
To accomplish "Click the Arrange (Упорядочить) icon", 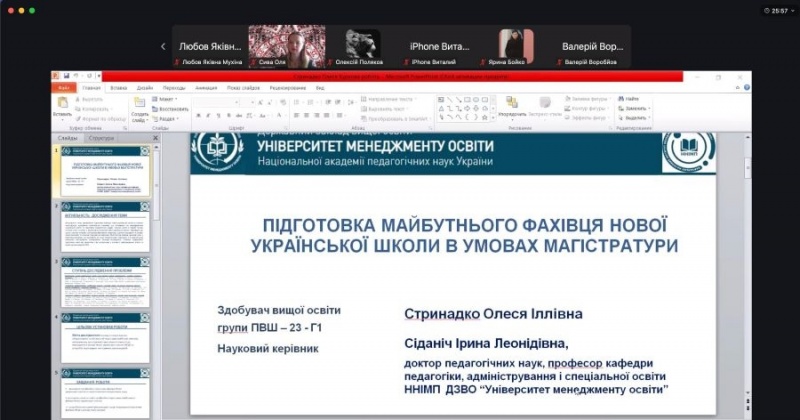I will [x=512, y=106].
